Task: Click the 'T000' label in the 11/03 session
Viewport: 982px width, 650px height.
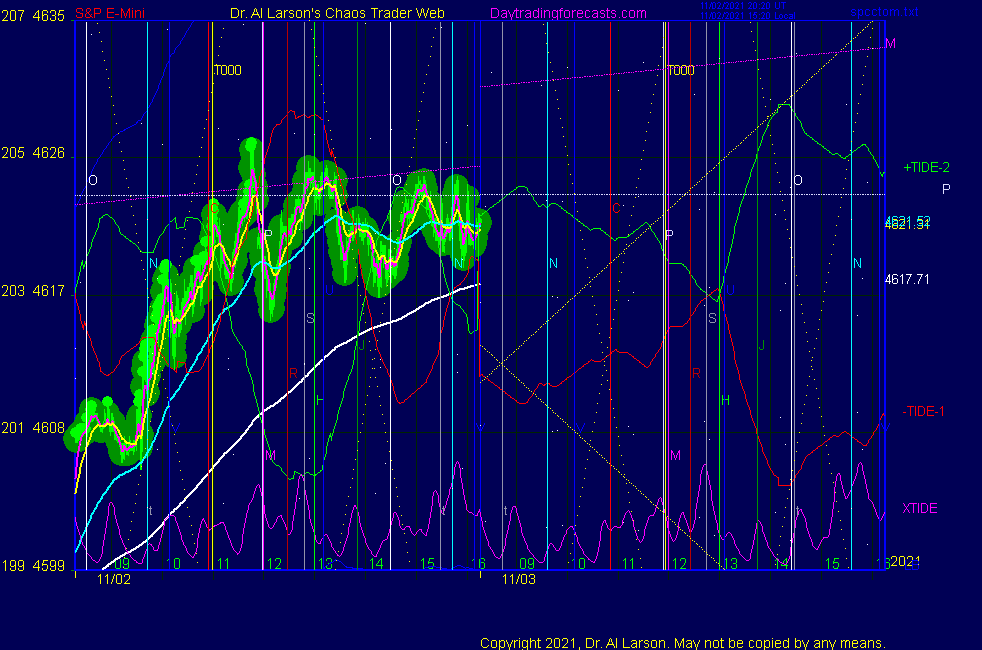Action: point(681,70)
